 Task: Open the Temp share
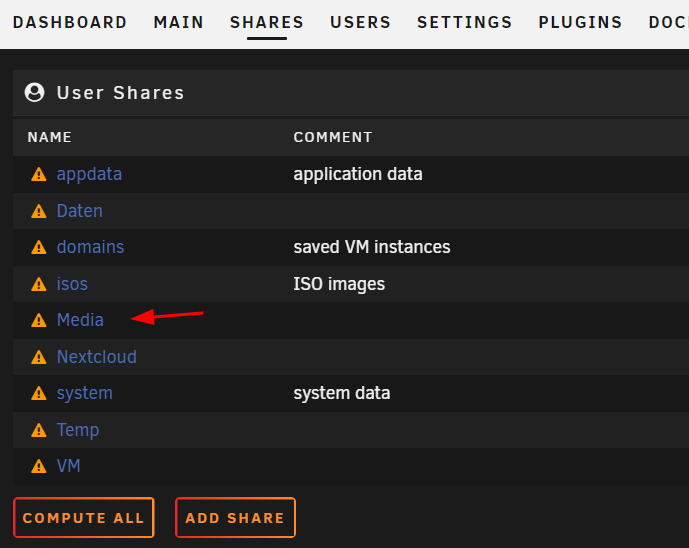[78, 430]
